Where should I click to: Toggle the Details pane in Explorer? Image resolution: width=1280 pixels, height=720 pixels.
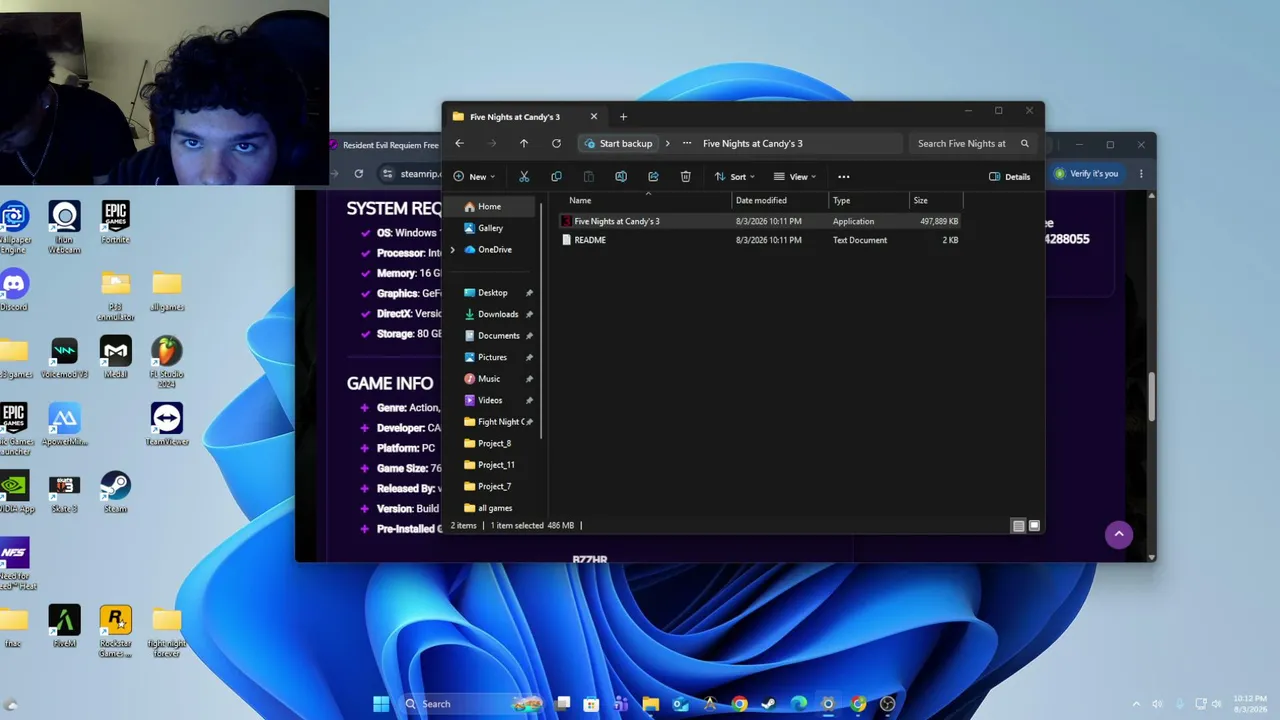[1010, 177]
